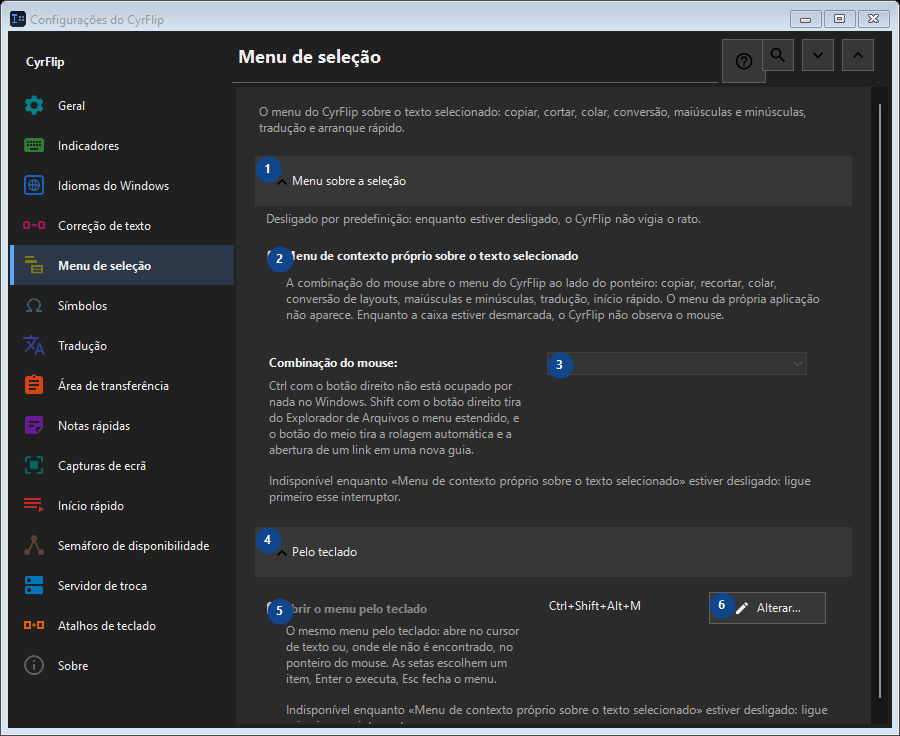The image size is (900, 736).
Task: Click the down chevron button in the header
Action: tap(818, 55)
